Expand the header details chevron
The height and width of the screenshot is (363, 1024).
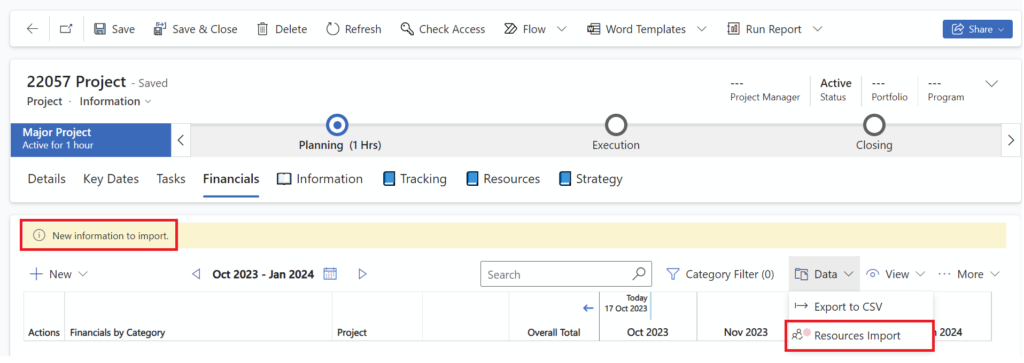click(x=991, y=84)
